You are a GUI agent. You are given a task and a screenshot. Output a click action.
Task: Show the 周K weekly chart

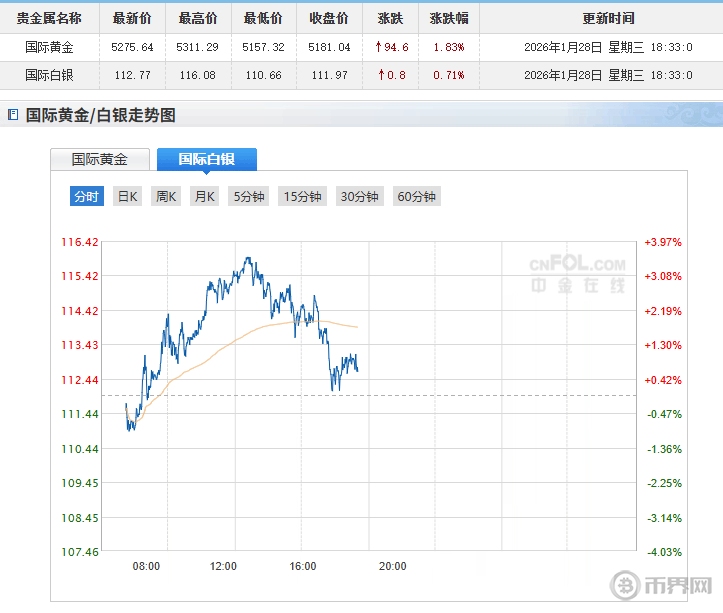166,197
